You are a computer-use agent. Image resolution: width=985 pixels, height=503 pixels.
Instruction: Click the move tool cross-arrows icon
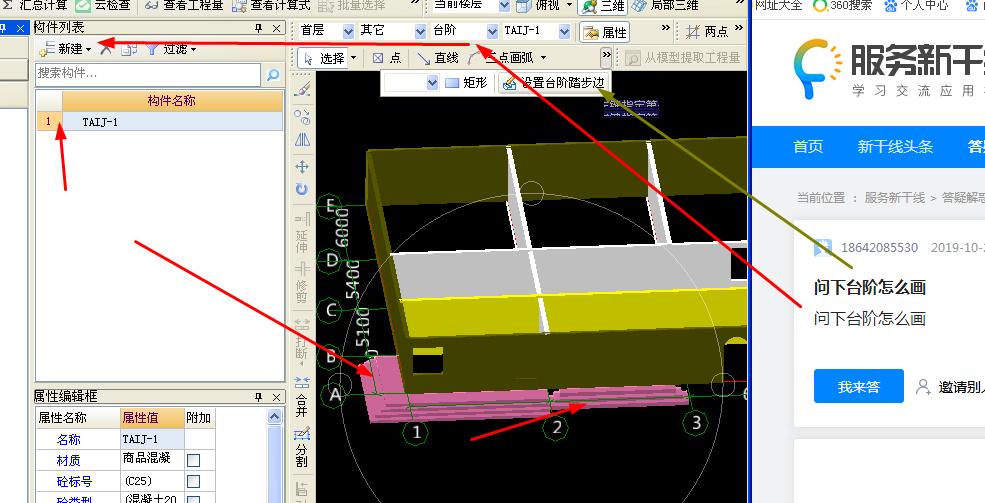[302, 166]
